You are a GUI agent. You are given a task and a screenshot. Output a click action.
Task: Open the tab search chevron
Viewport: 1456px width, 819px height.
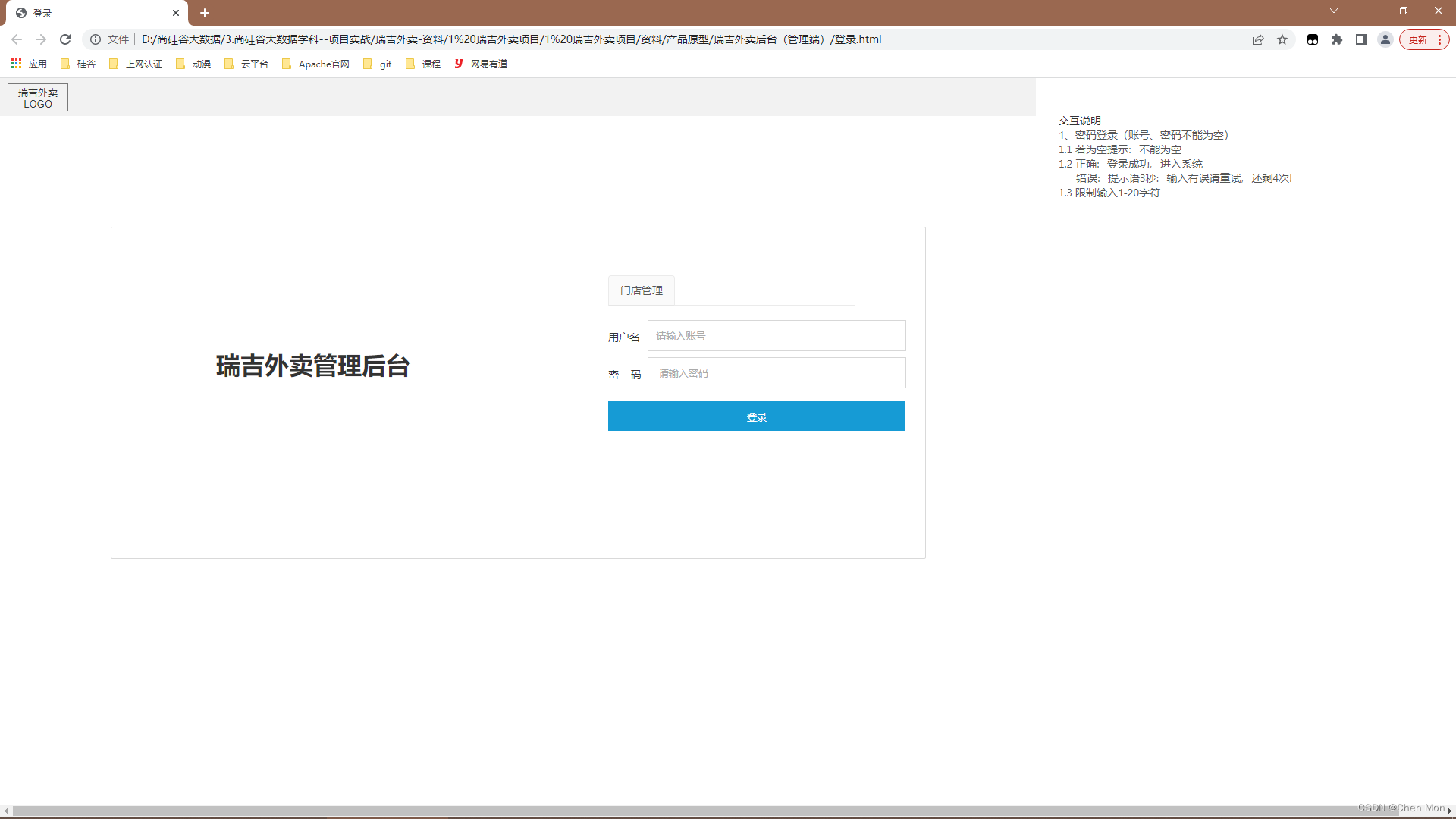pos(1334,11)
